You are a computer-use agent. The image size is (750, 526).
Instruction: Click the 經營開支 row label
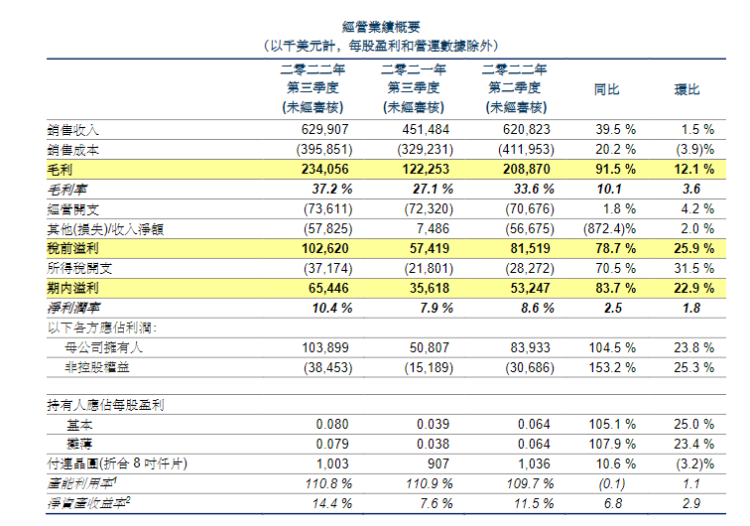(73, 209)
